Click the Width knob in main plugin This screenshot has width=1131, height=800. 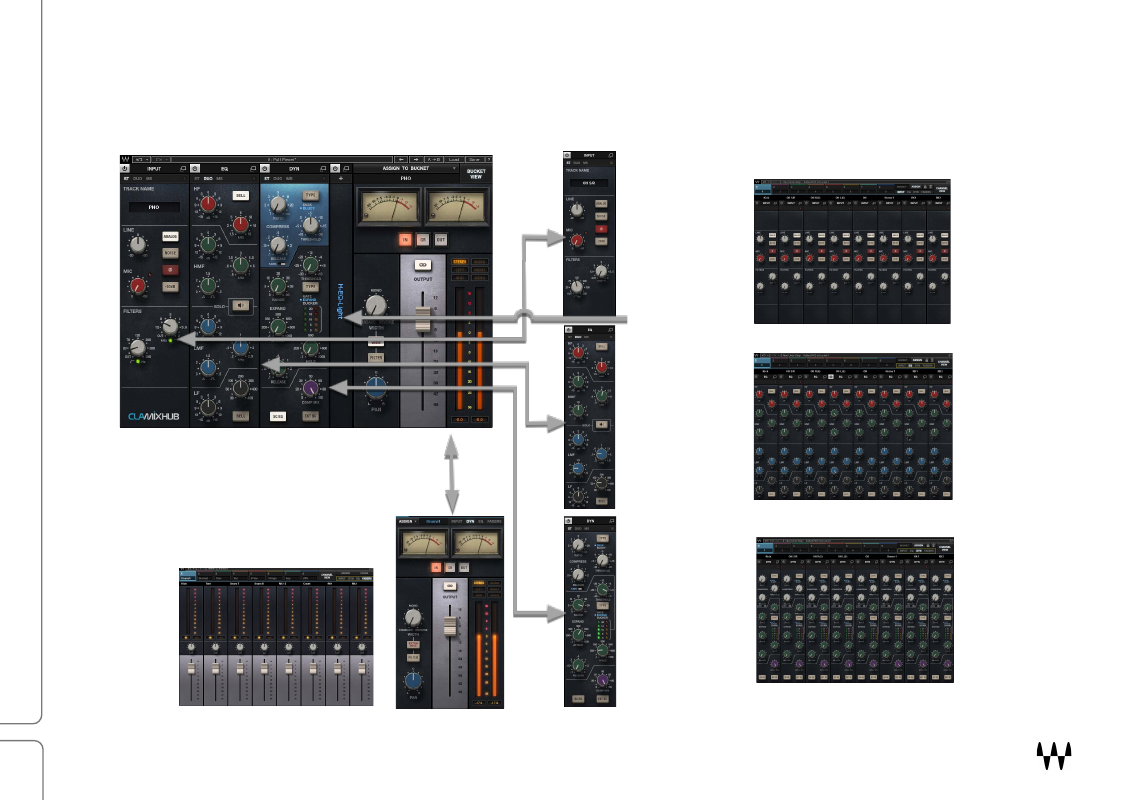pos(376,306)
